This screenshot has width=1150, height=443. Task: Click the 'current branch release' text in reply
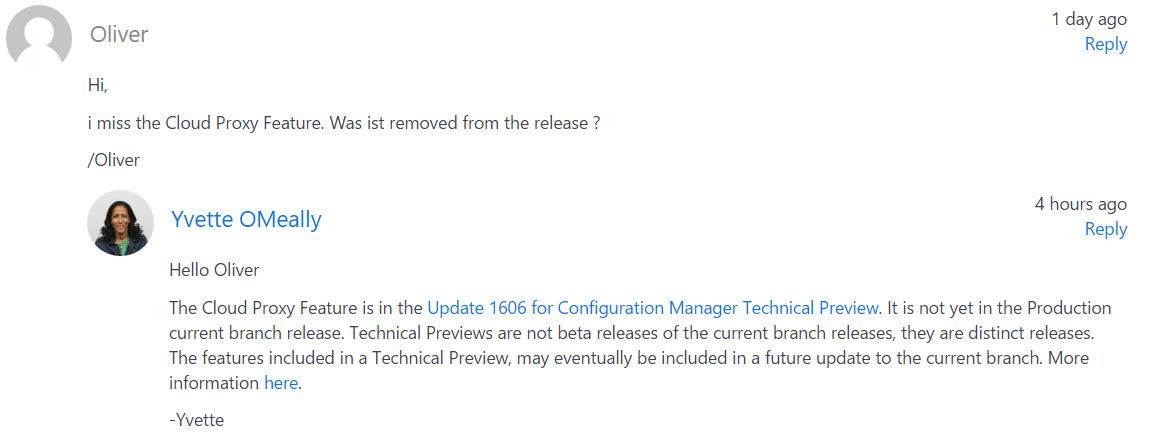coord(256,332)
